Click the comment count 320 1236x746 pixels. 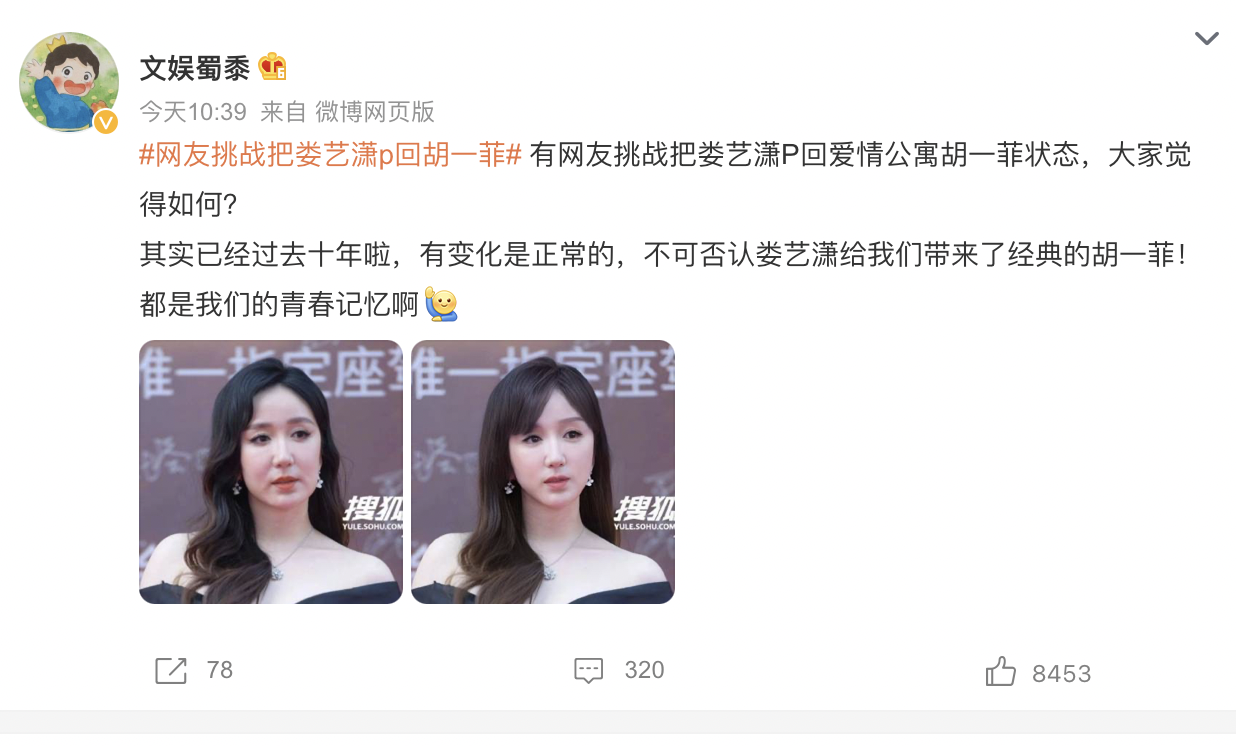tap(644, 670)
